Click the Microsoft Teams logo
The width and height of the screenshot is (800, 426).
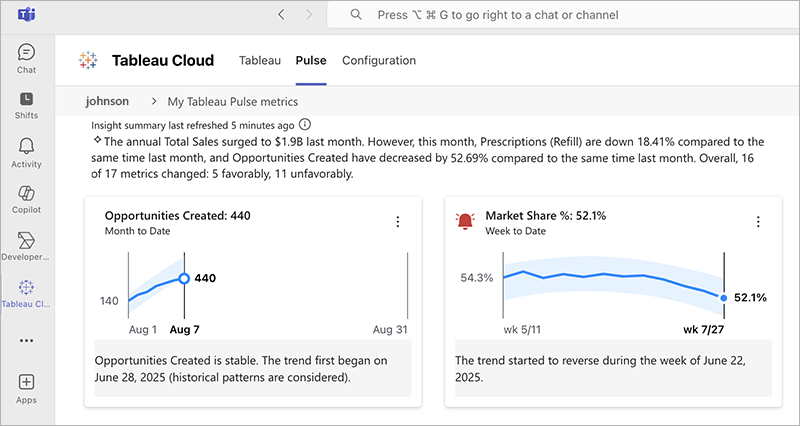tap(26, 15)
